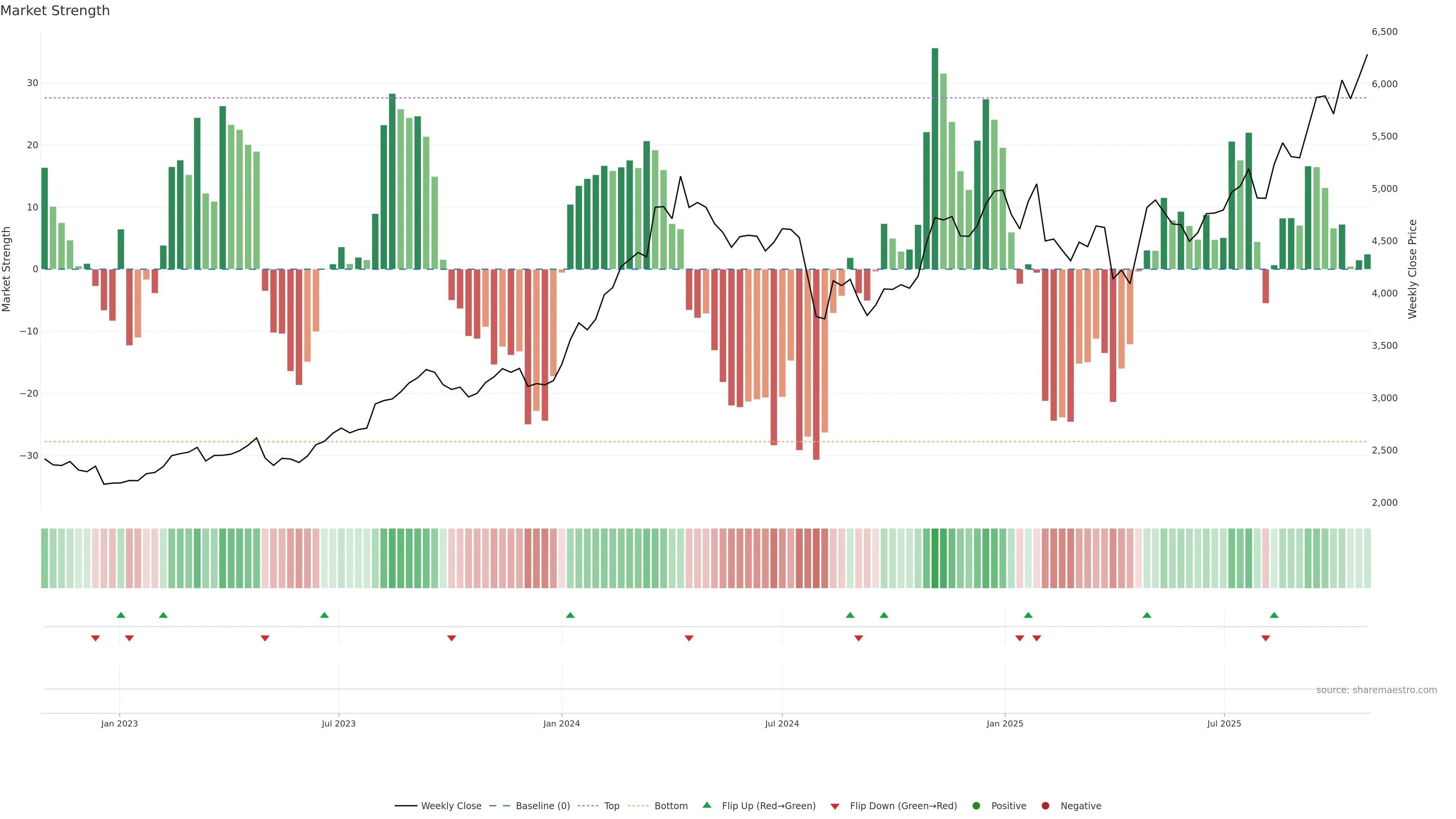Click the Flip Down marker around April 2024
The width and height of the screenshot is (1456, 819).
pyautogui.click(x=689, y=638)
